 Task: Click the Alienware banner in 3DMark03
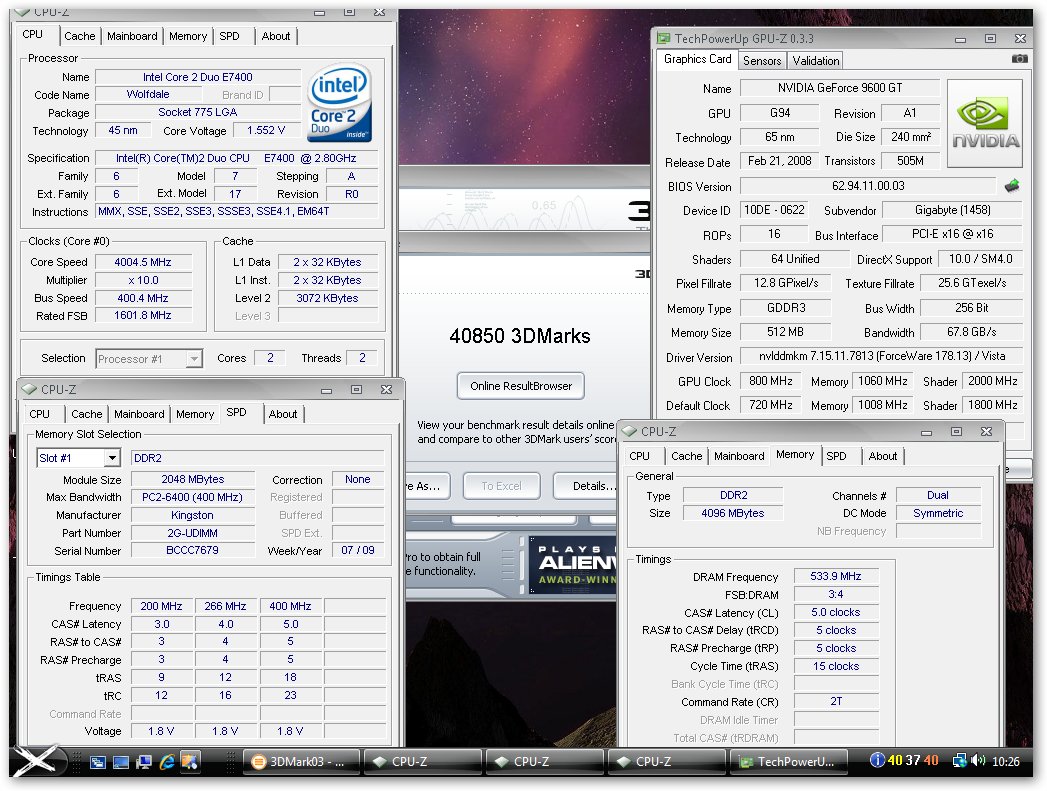[x=572, y=564]
